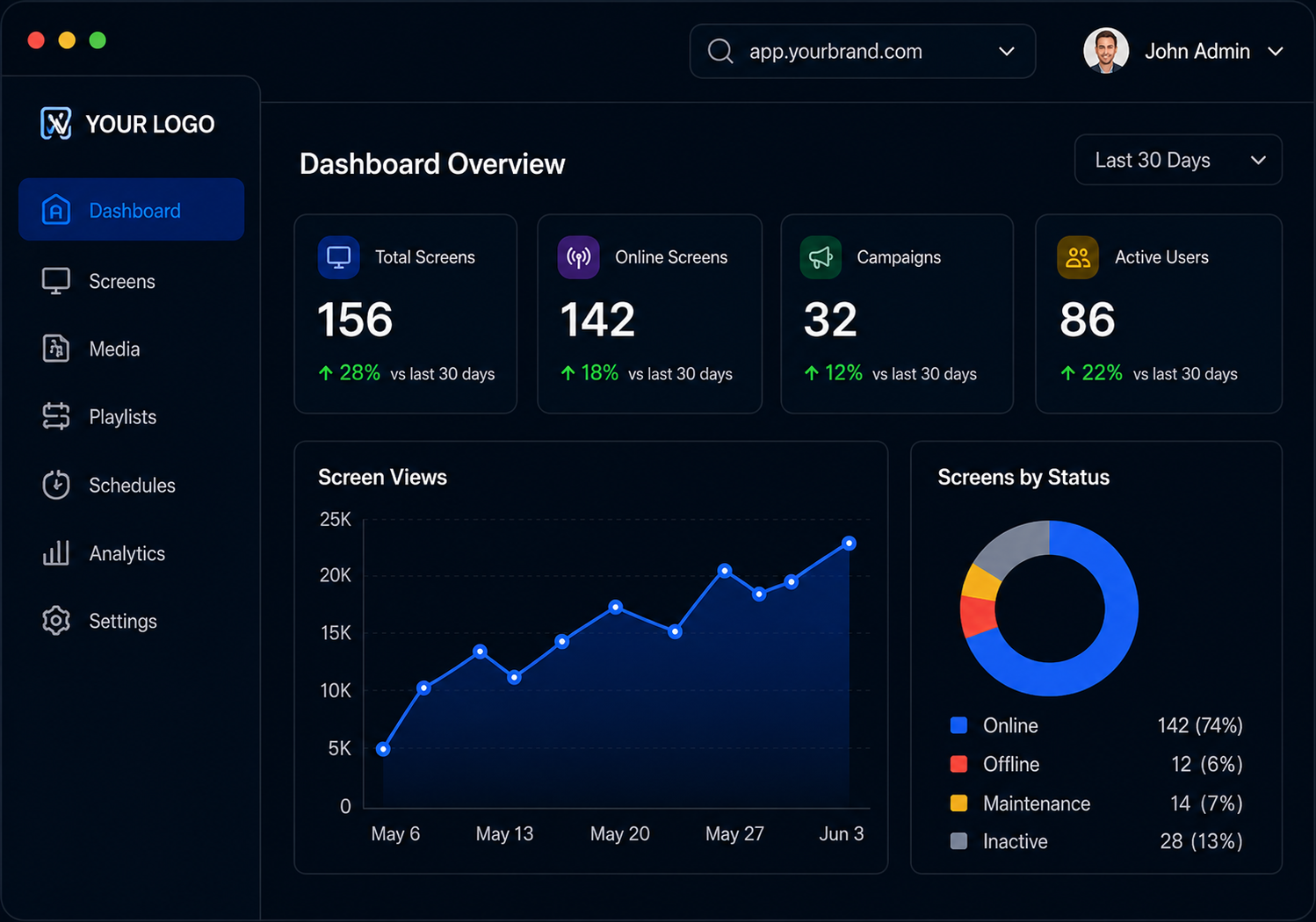Click the app.yourbrand.com address field
This screenshot has height=922, width=1316.
coord(863,51)
